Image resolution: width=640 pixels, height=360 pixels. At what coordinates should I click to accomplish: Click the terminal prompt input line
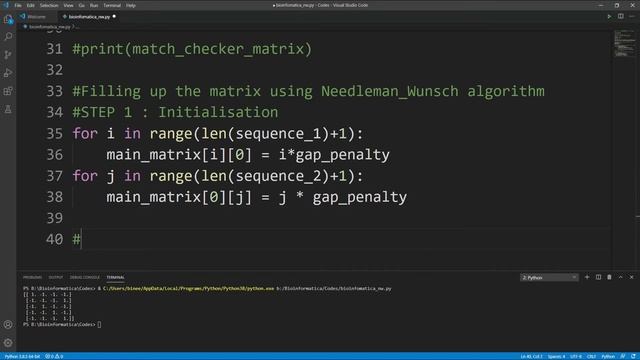(62, 324)
